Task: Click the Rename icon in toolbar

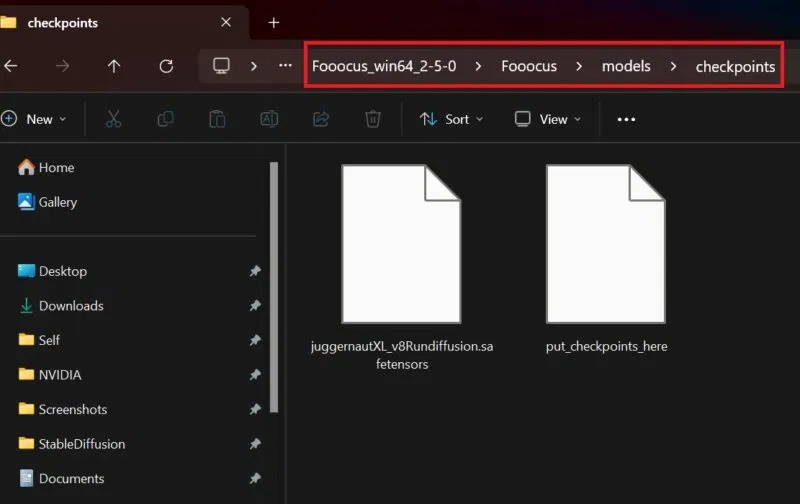Action: tap(269, 119)
